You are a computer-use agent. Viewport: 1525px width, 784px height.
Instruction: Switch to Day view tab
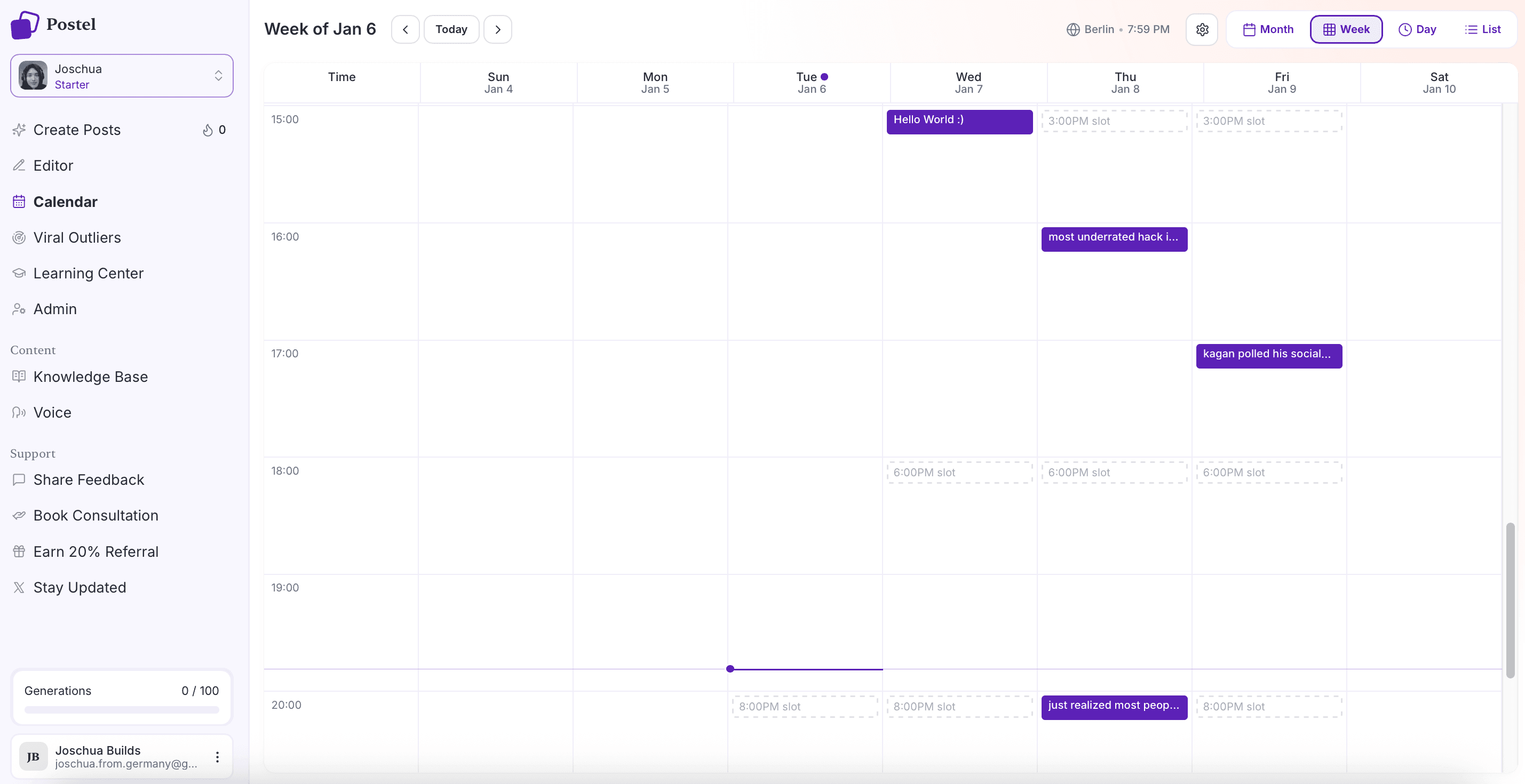(1417, 29)
